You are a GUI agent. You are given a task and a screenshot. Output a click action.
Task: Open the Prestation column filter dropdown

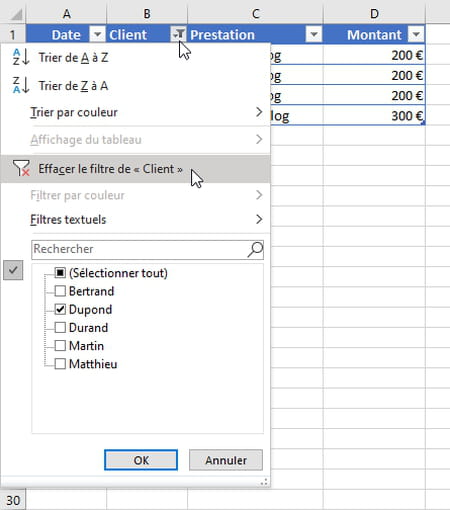(x=314, y=34)
